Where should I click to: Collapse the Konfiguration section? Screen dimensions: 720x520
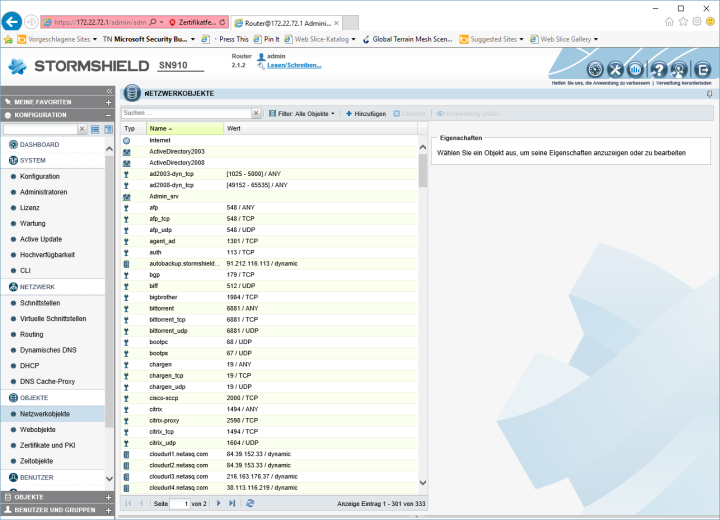[x=108, y=115]
